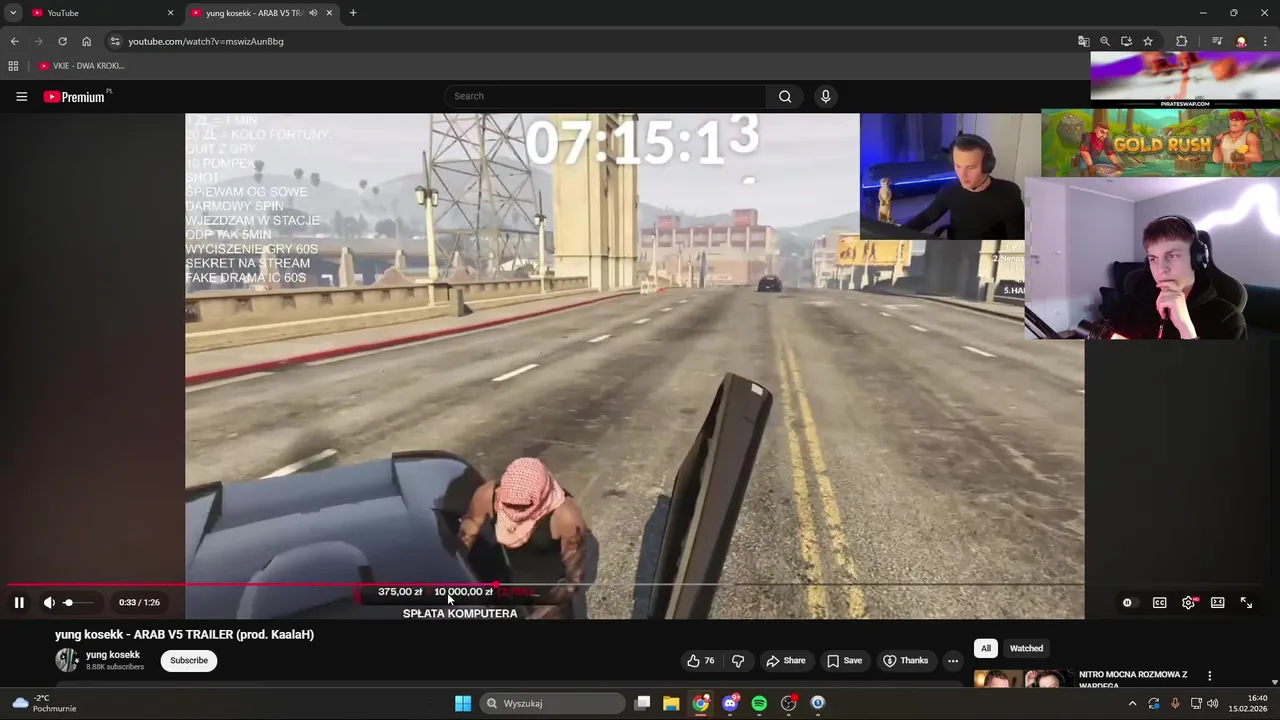This screenshot has width=1280, height=720.
Task: Open the Chrome zoom indicator
Action: pyautogui.click(x=1105, y=41)
